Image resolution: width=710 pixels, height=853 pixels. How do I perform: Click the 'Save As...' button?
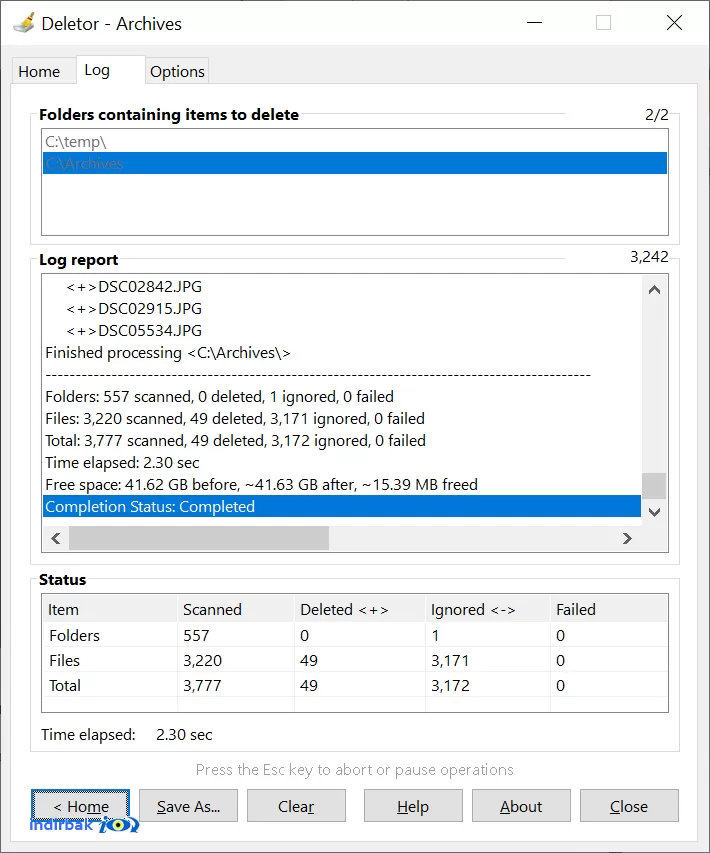pyautogui.click(x=188, y=806)
